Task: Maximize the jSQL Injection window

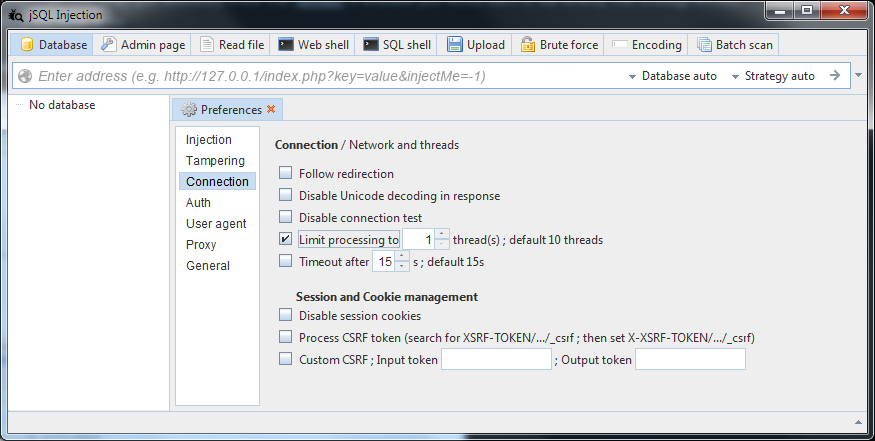Action: click(807, 11)
